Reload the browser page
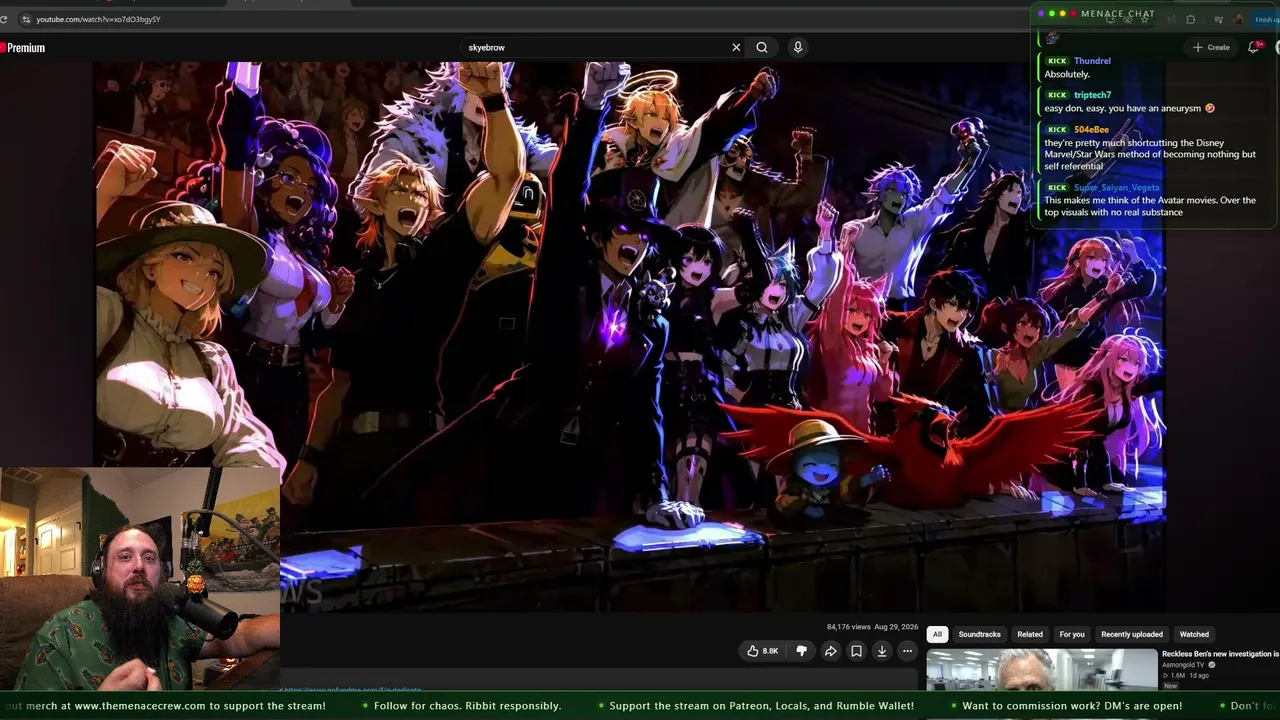Image resolution: width=1280 pixels, height=720 pixels. (3, 19)
